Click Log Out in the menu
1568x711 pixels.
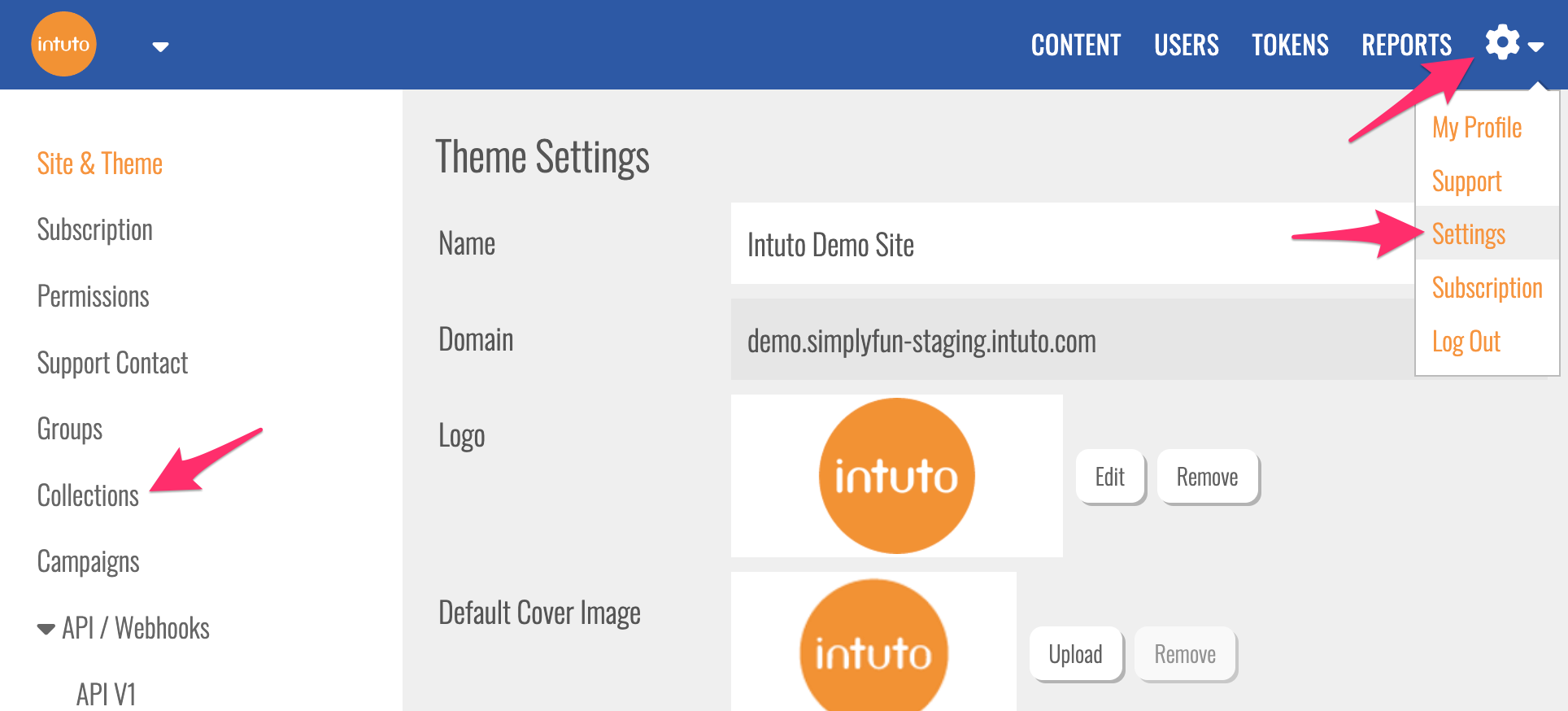click(1466, 342)
